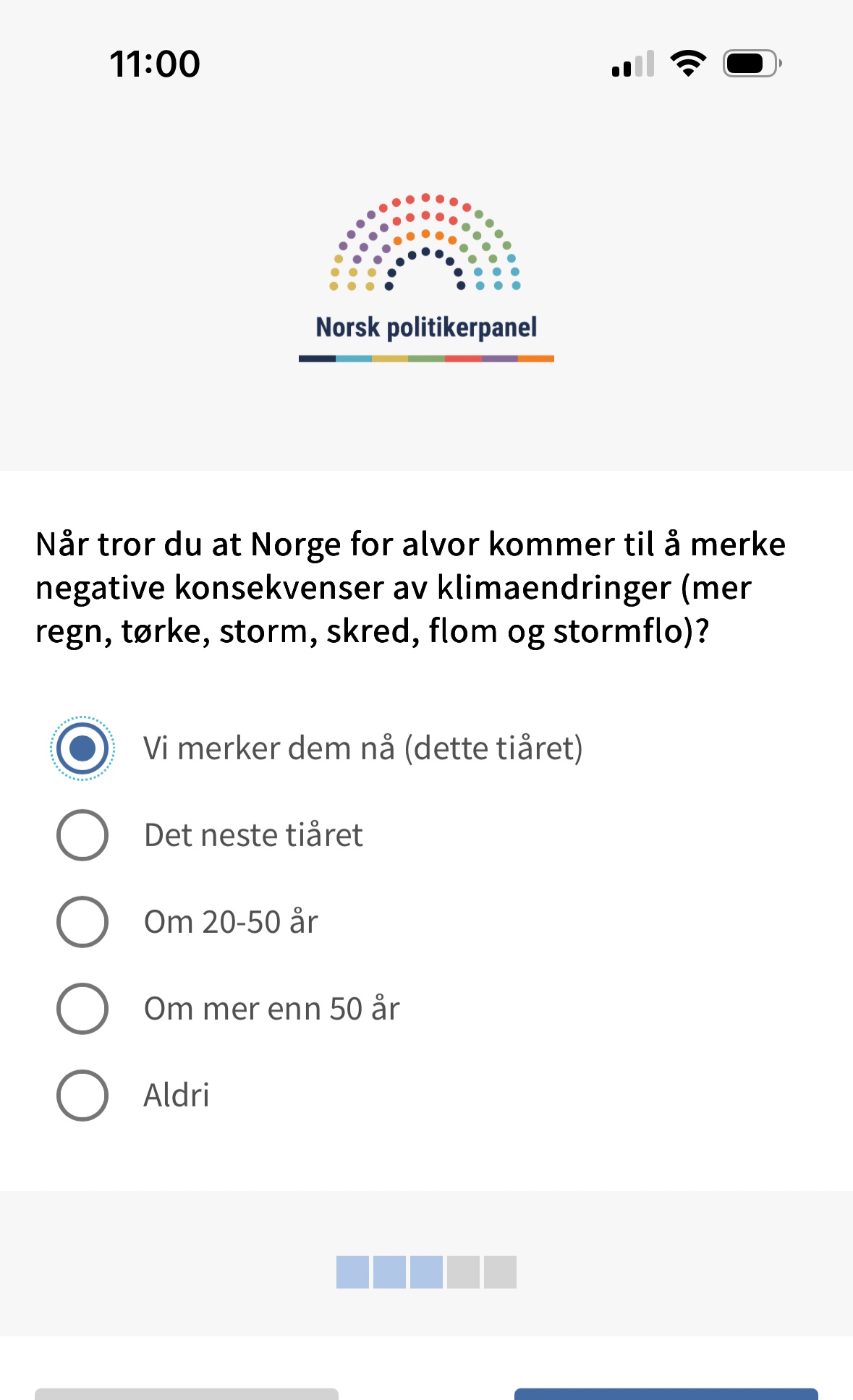Screen dimensions: 853x1400
Task: Click the second blue progress segment
Action: tap(389, 1272)
